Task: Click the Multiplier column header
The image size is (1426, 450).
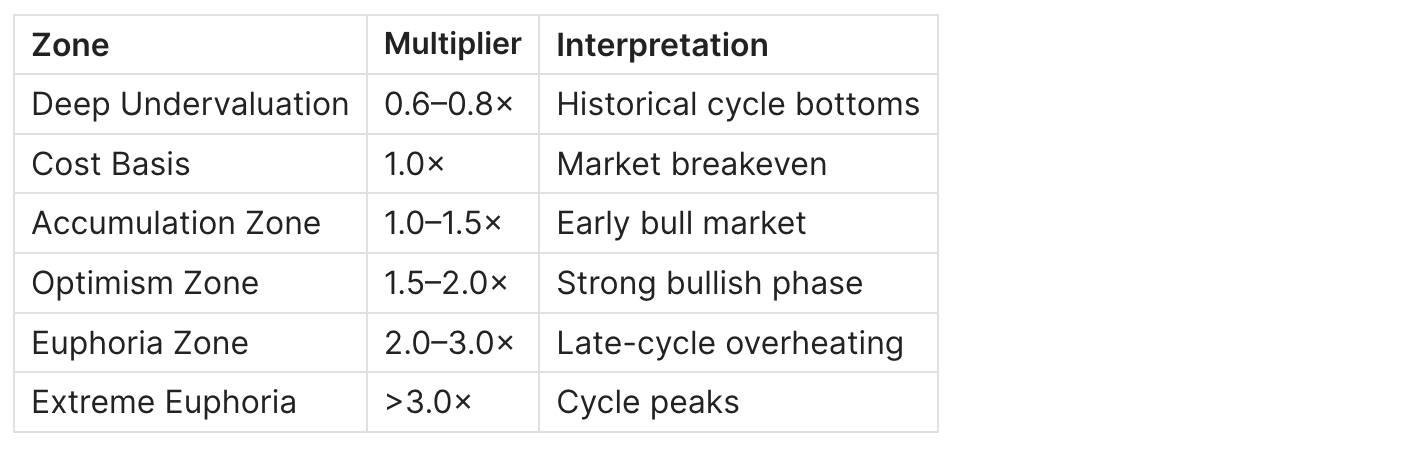Action: tap(453, 44)
